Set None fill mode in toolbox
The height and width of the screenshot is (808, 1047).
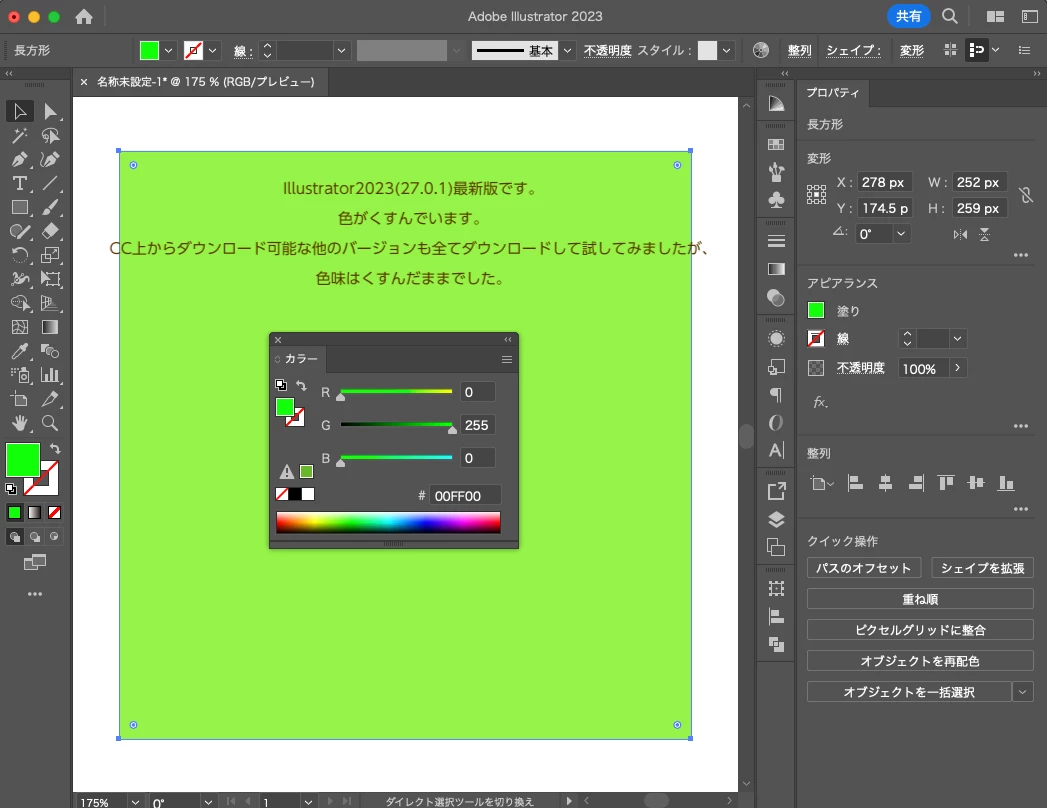[55, 513]
